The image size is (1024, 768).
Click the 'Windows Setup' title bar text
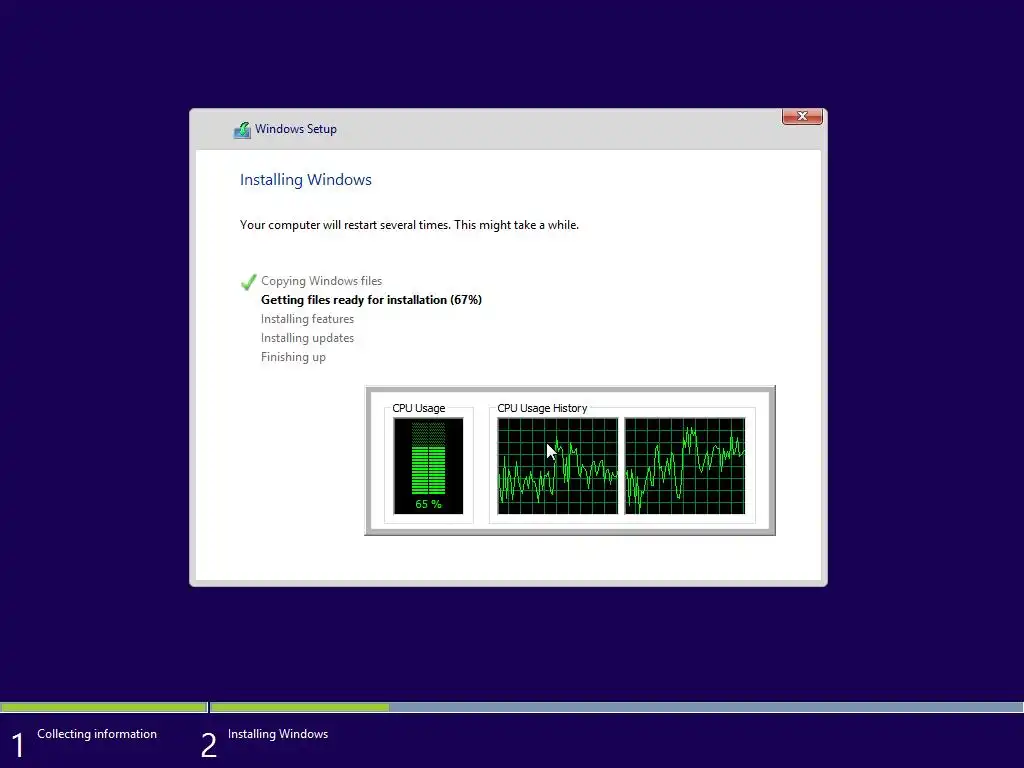pos(296,129)
